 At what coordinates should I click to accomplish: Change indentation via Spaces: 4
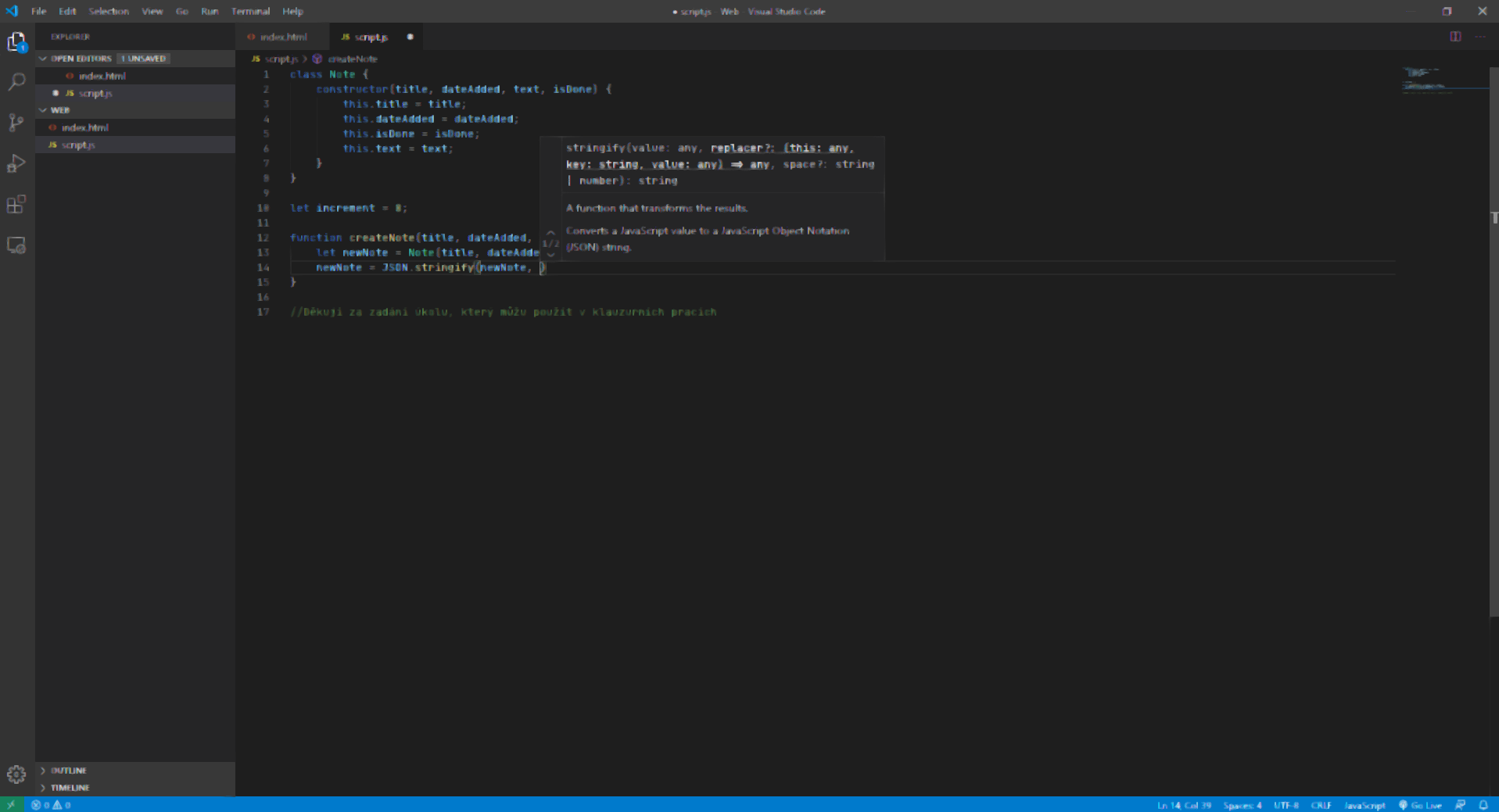pos(1243,805)
